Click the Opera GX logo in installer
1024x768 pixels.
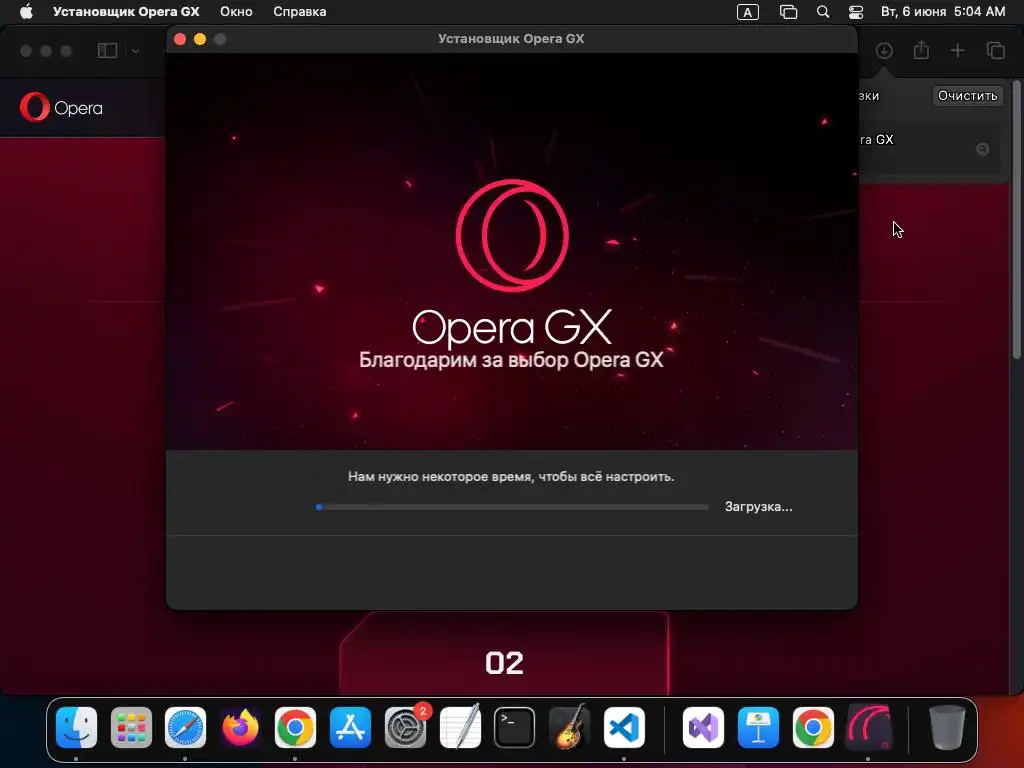coord(512,236)
